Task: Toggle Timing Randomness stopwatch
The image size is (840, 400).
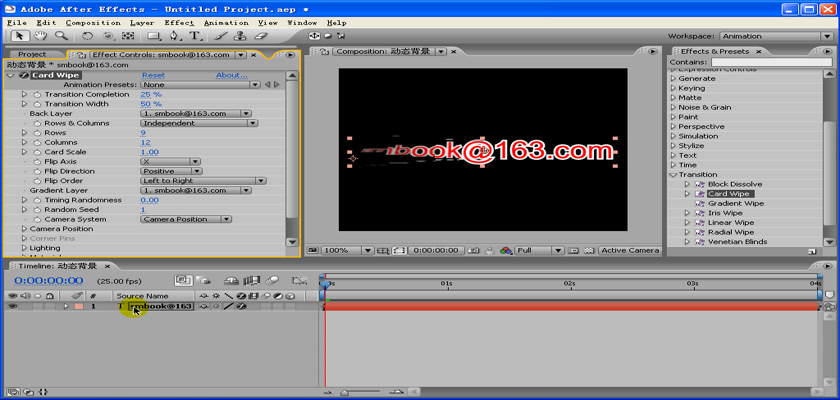Action: click(x=38, y=200)
